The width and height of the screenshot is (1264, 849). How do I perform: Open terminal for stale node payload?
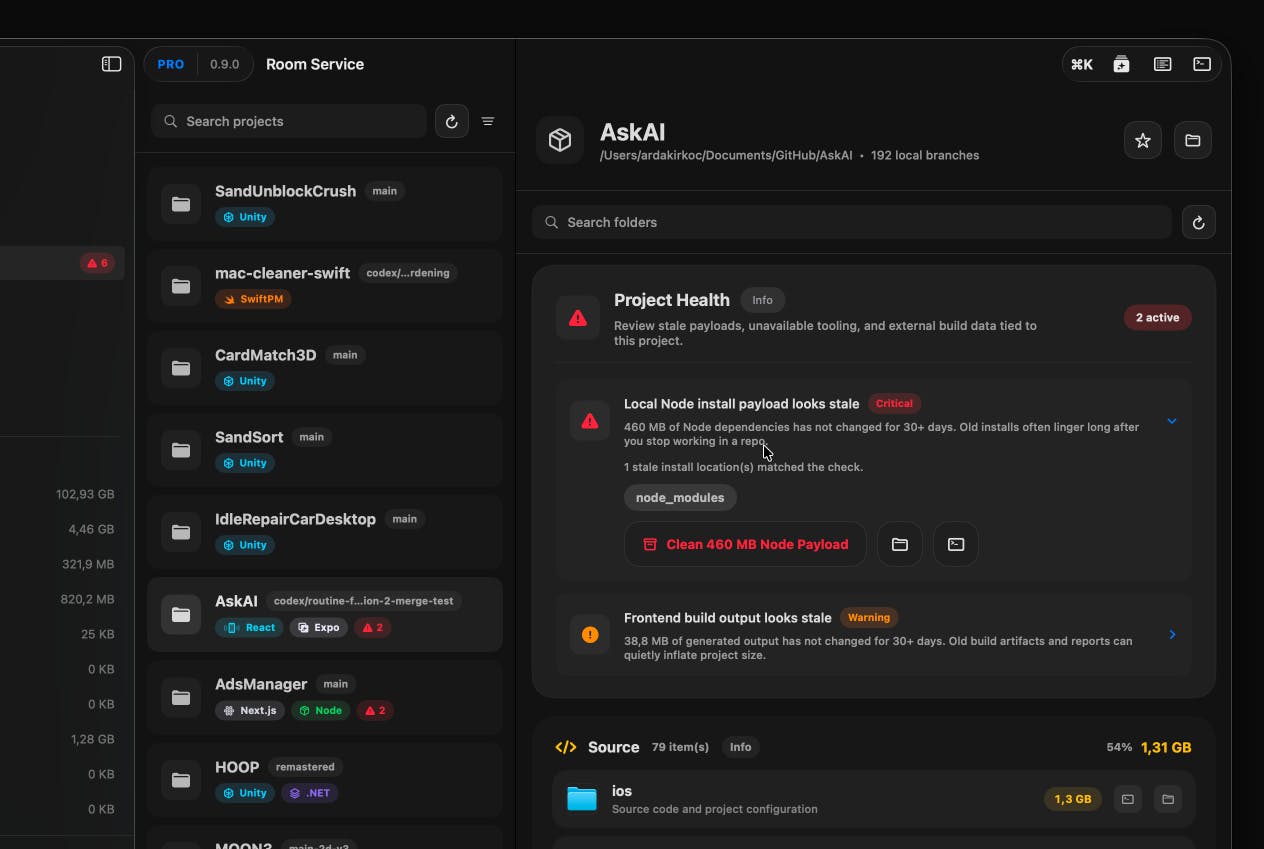click(956, 544)
